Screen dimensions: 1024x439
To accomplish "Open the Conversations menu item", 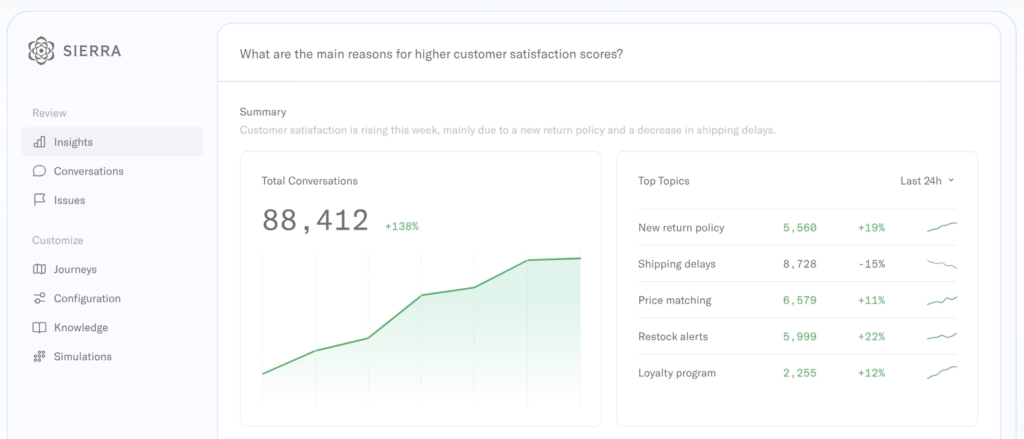I will tap(88, 171).
